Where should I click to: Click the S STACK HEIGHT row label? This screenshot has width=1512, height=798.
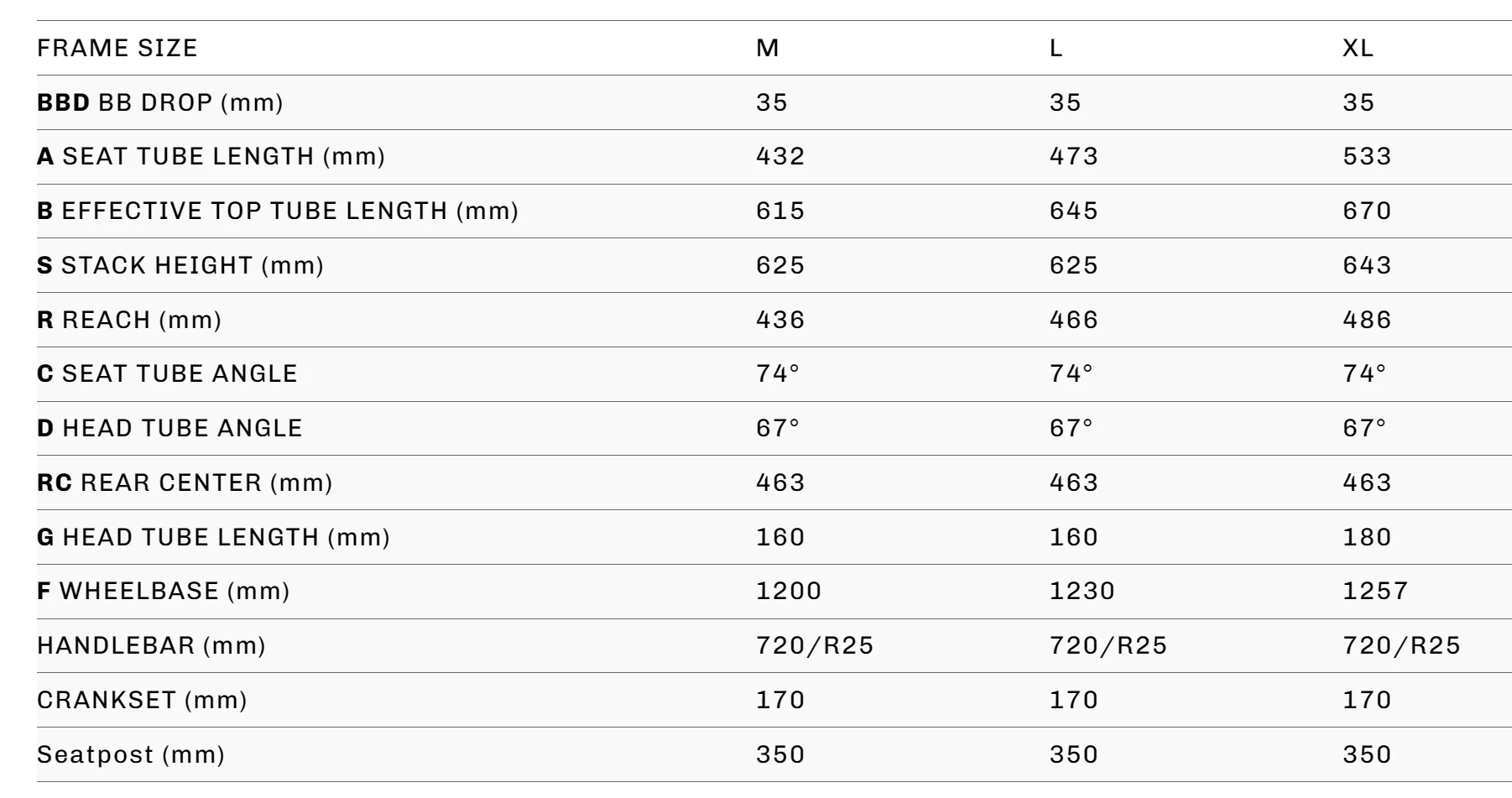[x=180, y=265]
